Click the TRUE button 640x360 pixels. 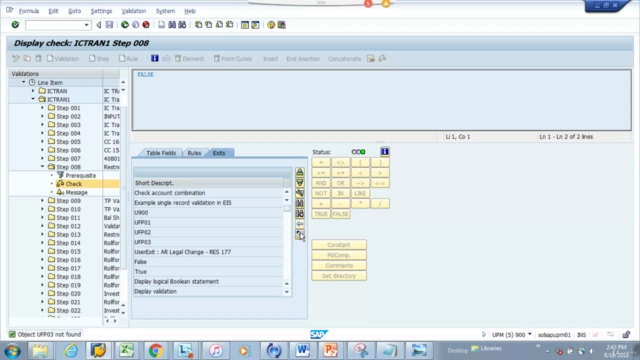click(x=321, y=214)
